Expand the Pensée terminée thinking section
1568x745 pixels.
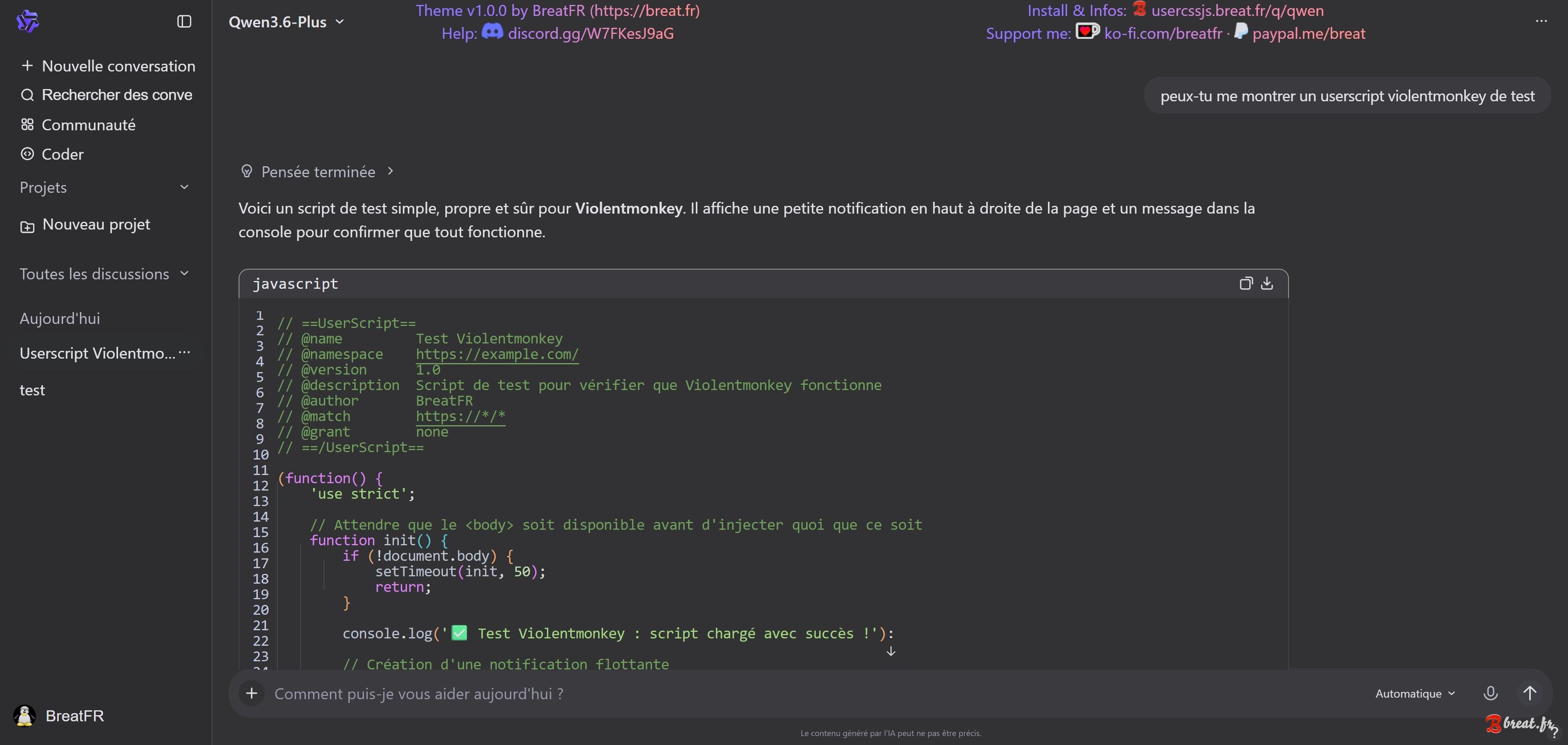click(x=318, y=172)
